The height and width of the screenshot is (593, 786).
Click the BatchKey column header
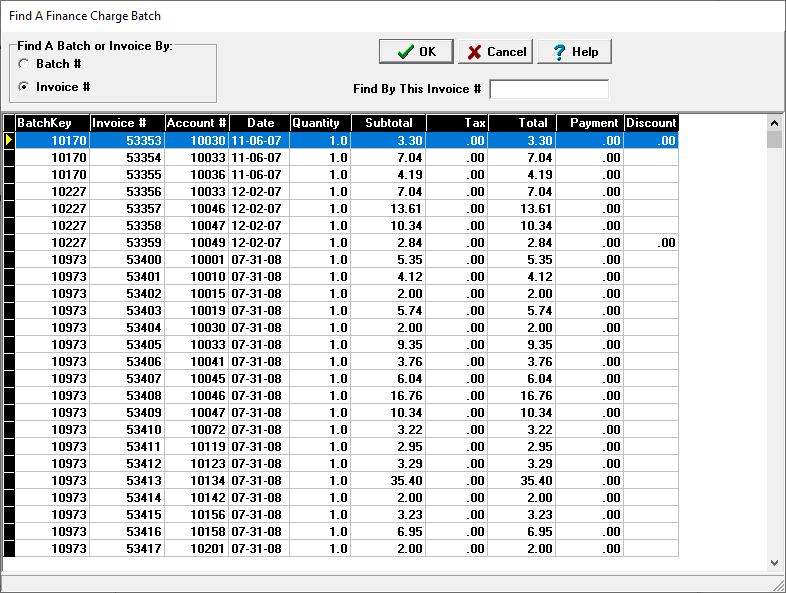pos(51,123)
